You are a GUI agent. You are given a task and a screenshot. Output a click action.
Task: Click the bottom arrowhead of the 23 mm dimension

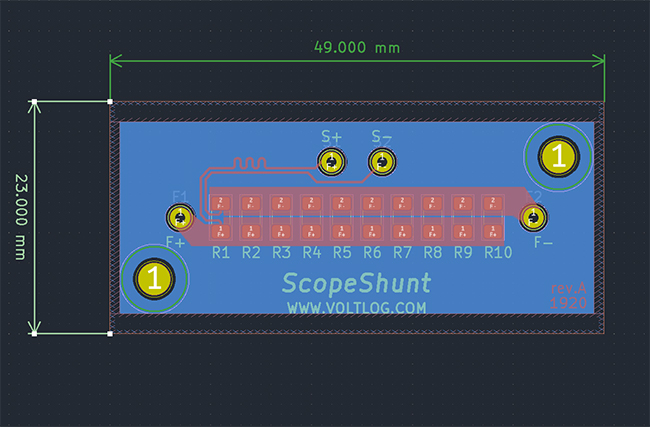[x=34, y=327]
